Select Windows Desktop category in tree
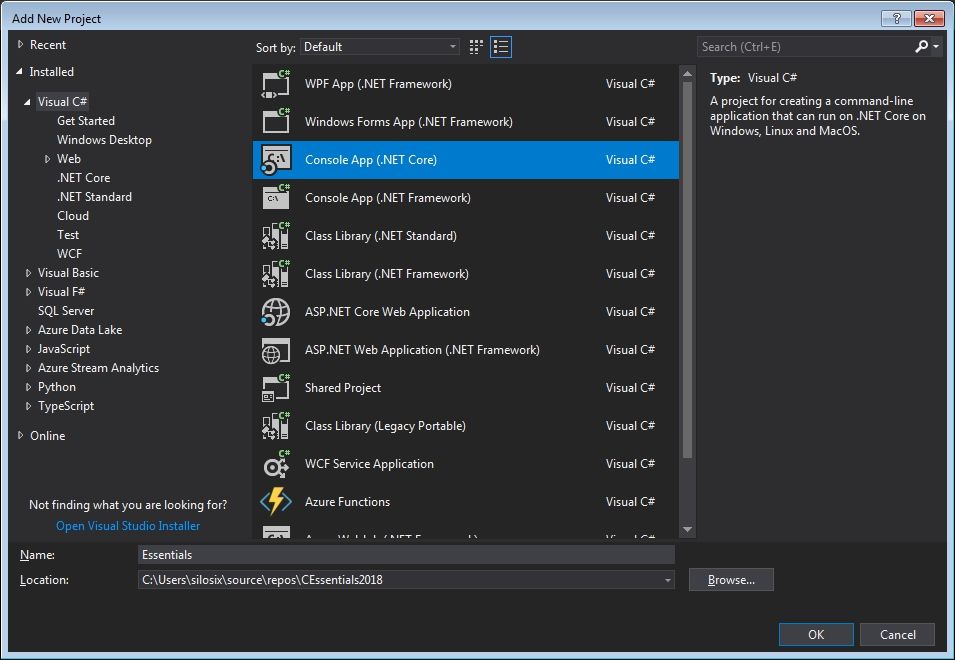955x660 pixels. click(x=104, y=140)
